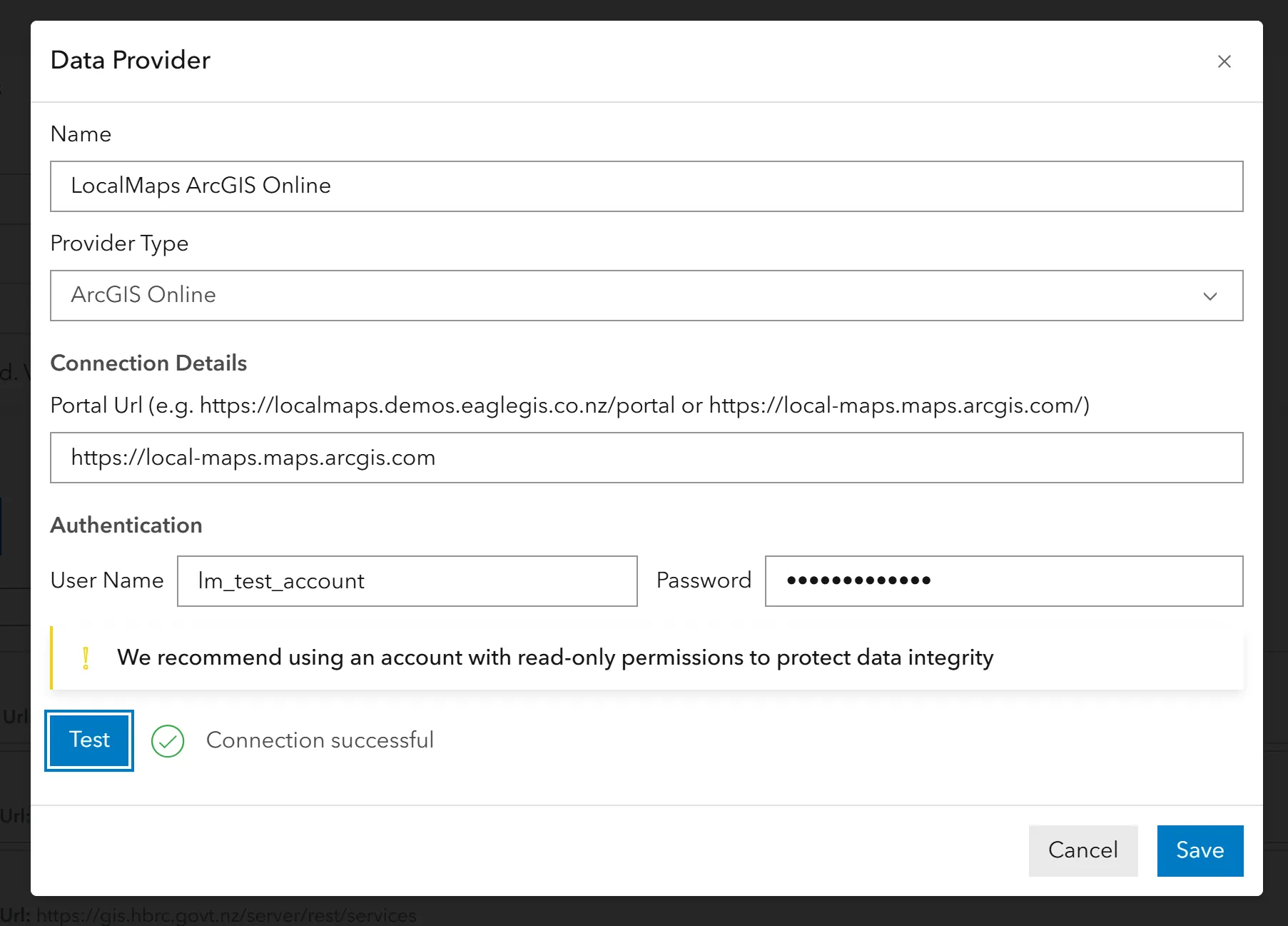The height and width of the screenshot is (926, 1288).
Task: Click the green connection success checkmark icon
Action: (168, 741)
